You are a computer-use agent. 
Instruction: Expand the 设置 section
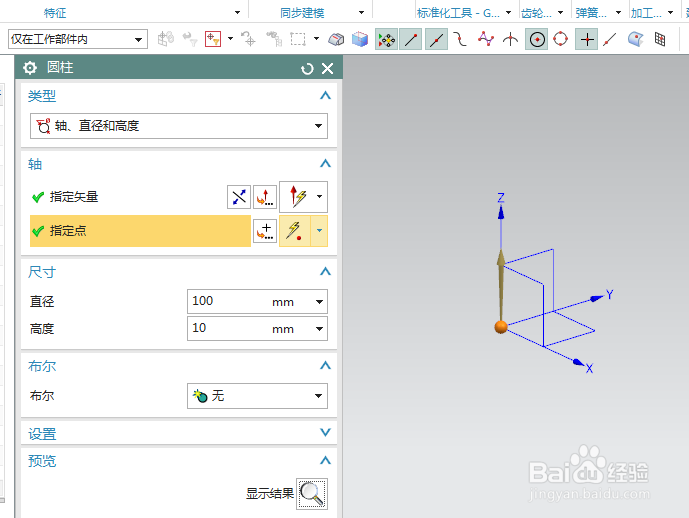325,432
